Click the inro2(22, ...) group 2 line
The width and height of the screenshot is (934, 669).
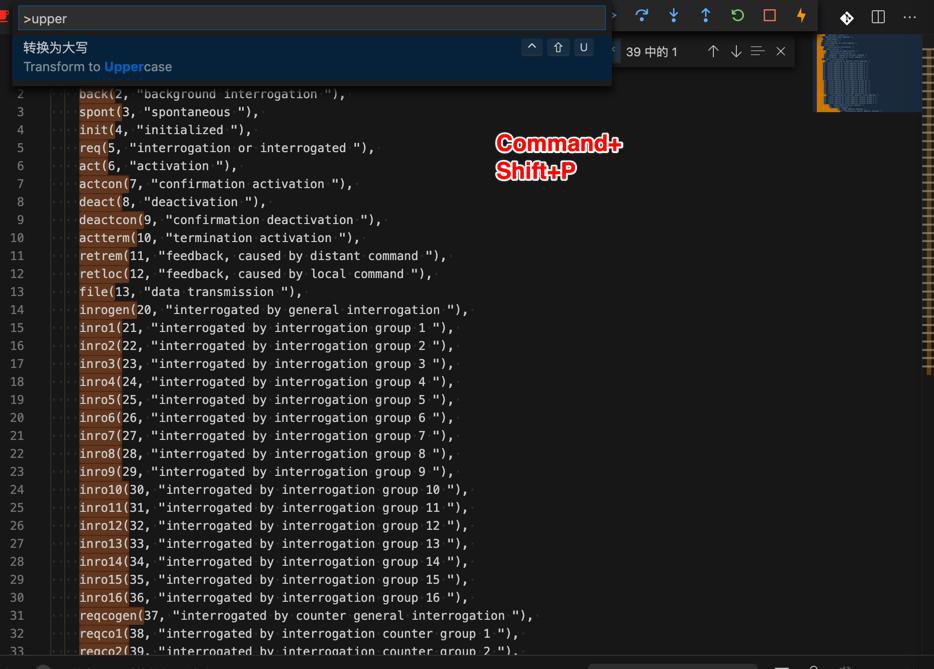click(266, 346)
